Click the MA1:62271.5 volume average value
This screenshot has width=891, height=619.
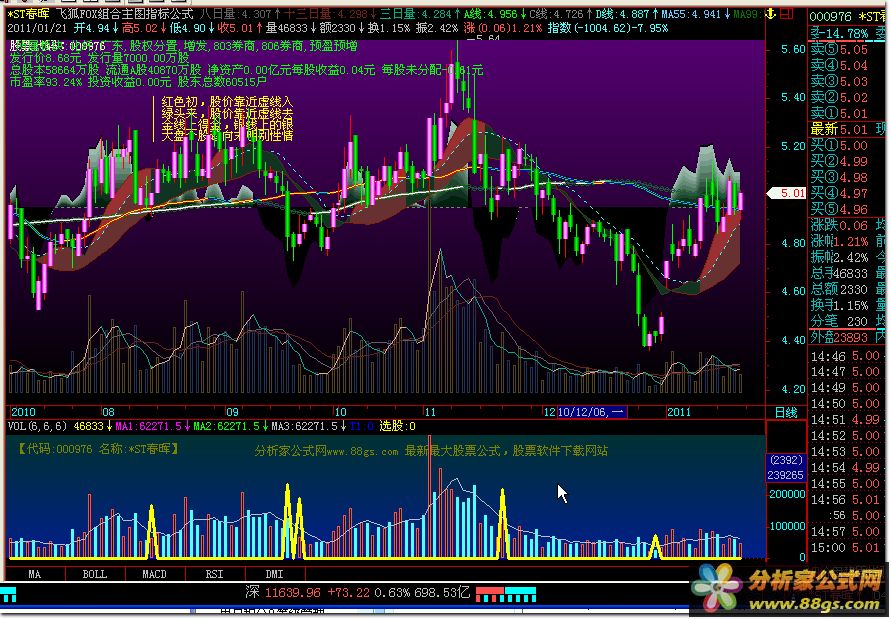click(148, 426)
